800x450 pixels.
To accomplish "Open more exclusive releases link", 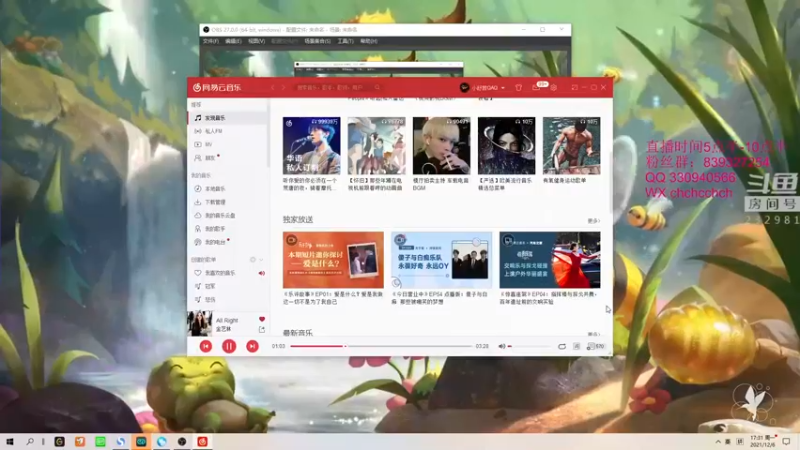I will tap(593, 221).
